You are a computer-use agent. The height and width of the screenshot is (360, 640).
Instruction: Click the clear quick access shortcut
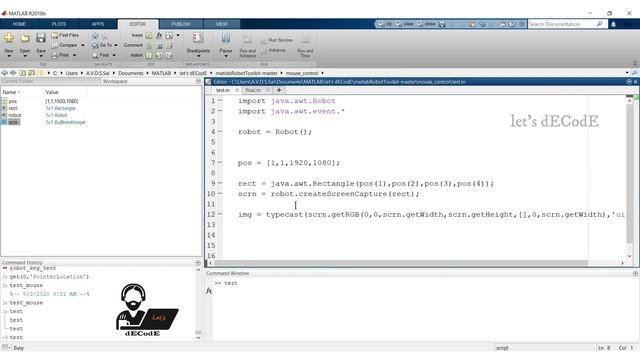tap(404, 24)
